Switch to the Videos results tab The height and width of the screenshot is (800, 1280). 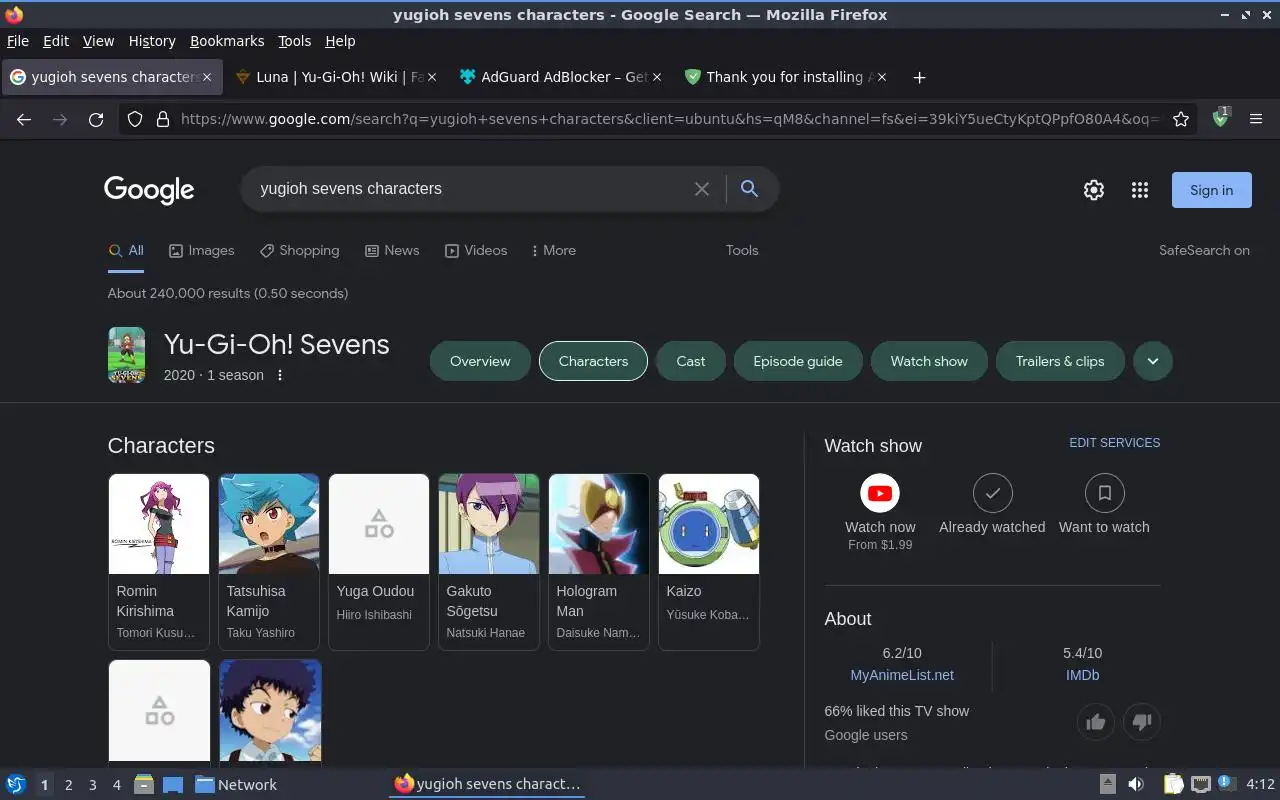[476, 251]
